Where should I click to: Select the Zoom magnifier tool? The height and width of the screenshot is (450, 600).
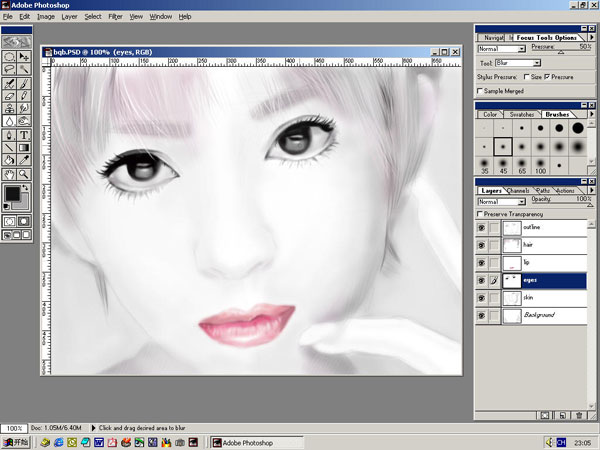tap(24, 174)
